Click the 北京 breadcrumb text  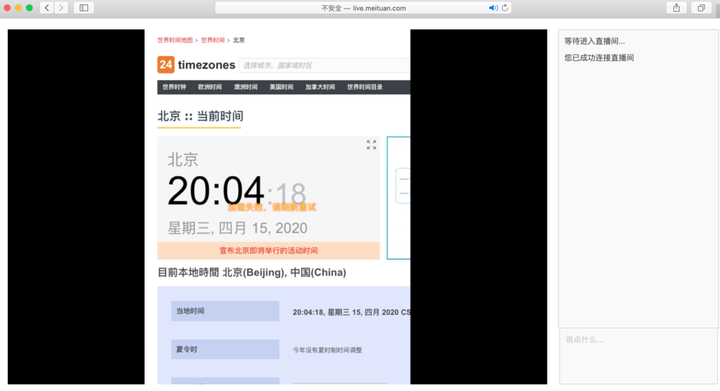[x=239, y=40]
